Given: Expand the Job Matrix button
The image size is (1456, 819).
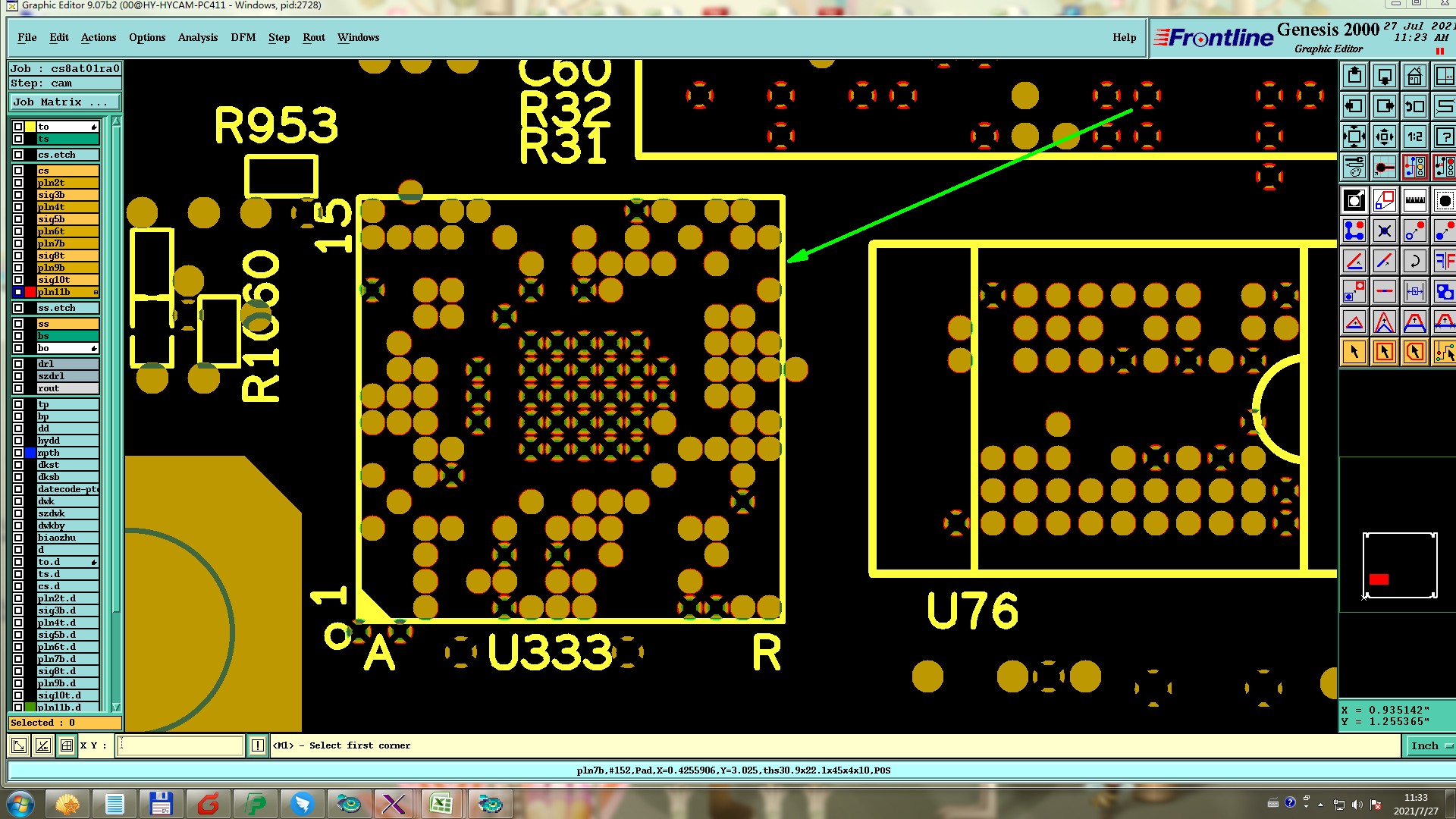Looking at the screenshot, I should tap(64, 102).
